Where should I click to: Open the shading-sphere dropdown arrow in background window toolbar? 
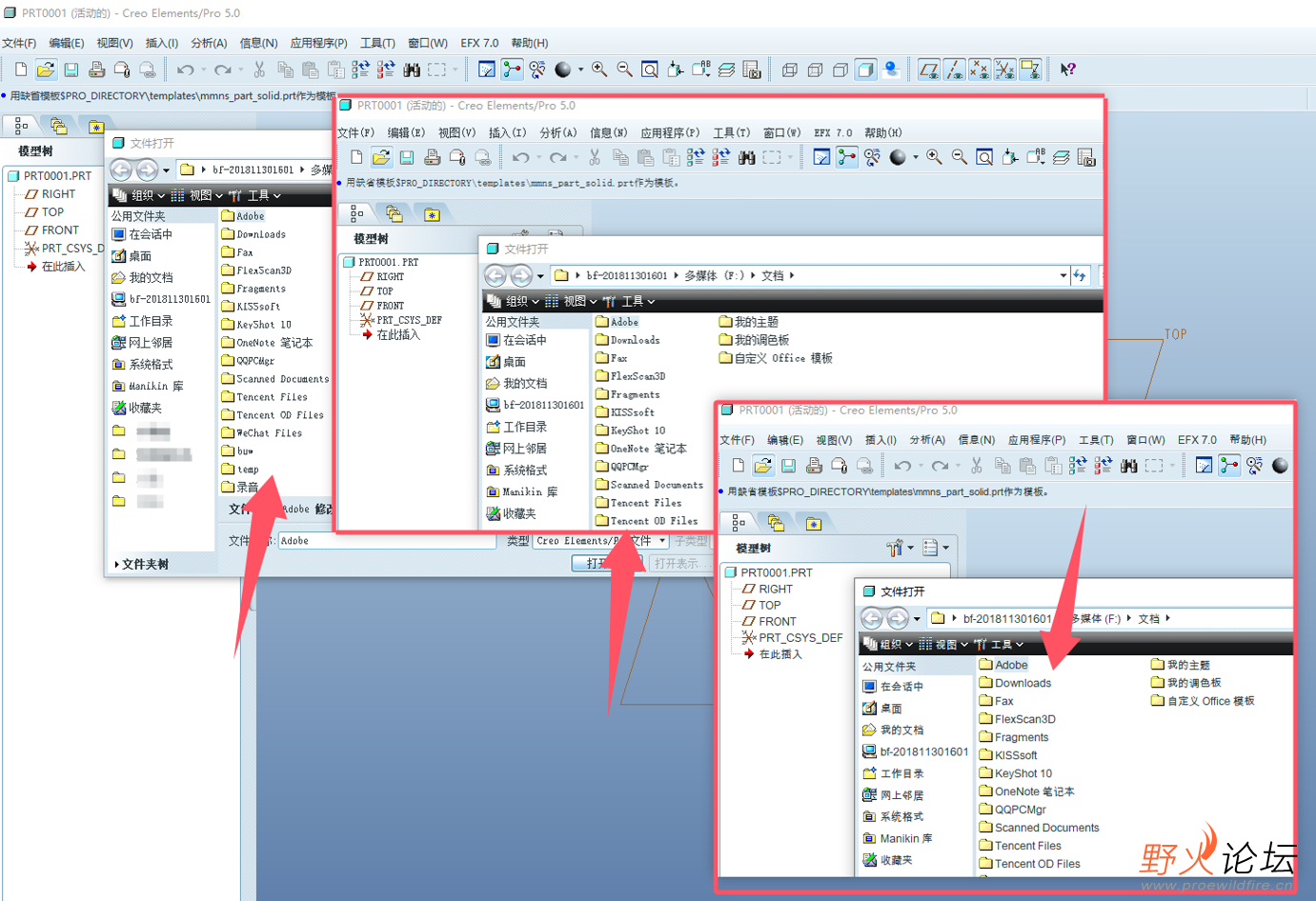click(x=580, y=70)
